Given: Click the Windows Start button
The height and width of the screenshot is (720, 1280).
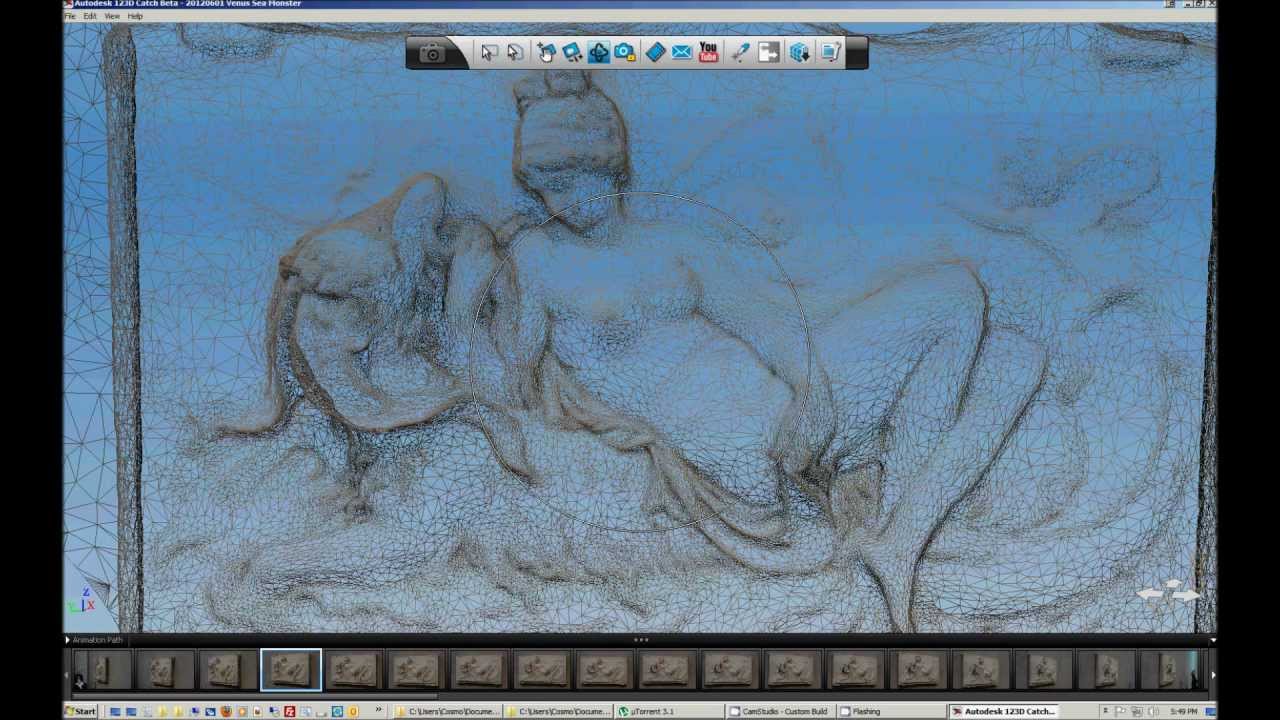Looking at the screenshot, I should click(x=81, y=712).
